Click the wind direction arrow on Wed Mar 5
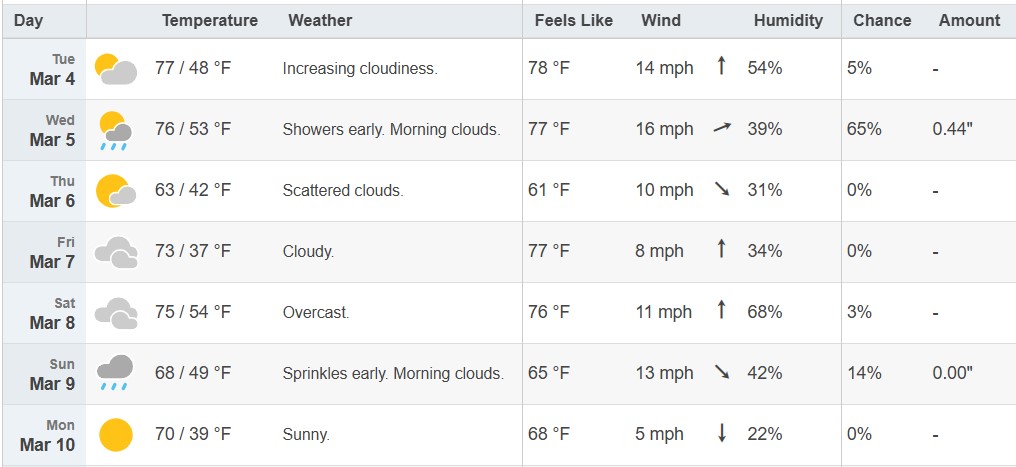The image size is (1016, 467). pos(722,128)
